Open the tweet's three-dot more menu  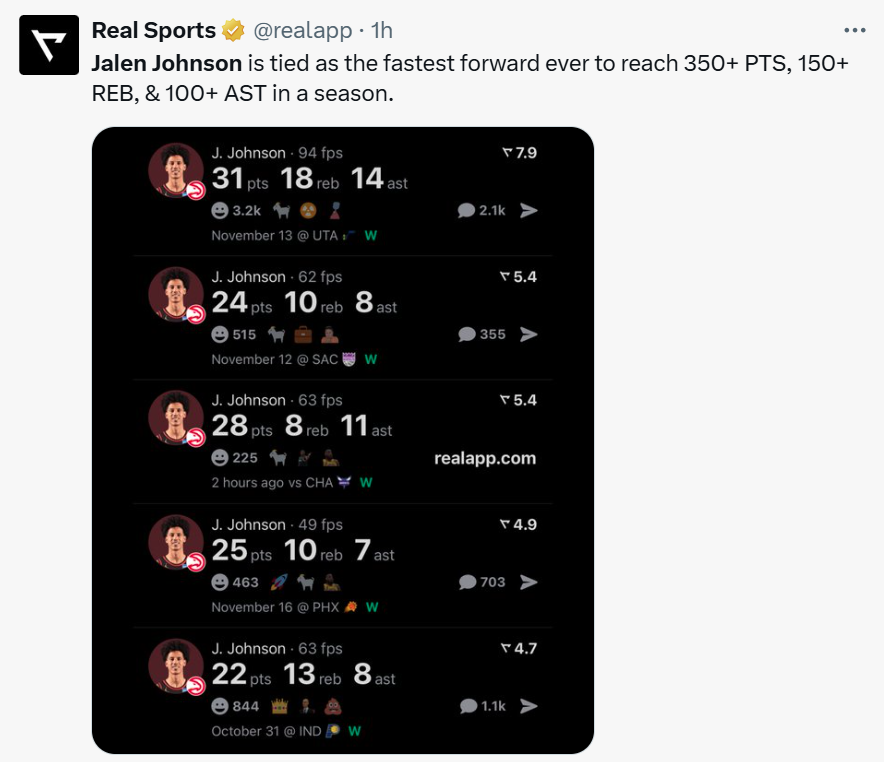pyautogui.click(x=854, y=31)
